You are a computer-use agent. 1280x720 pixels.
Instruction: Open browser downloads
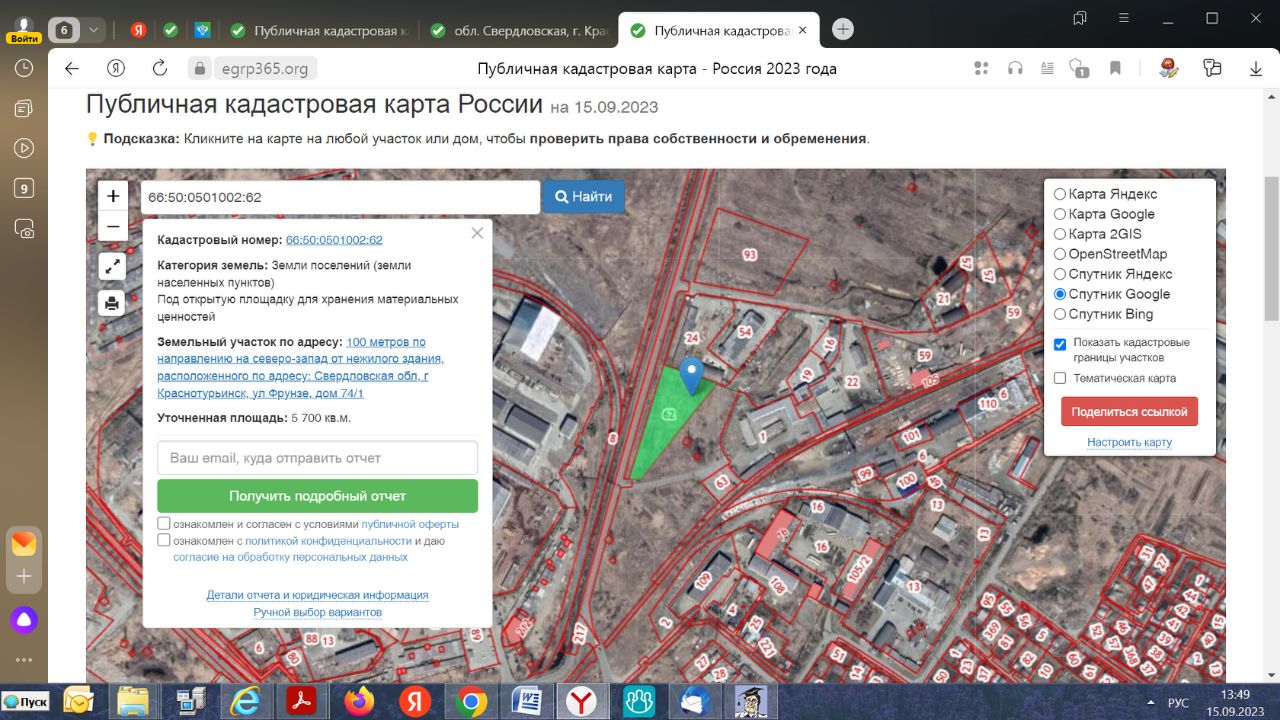pos(1256,69)
